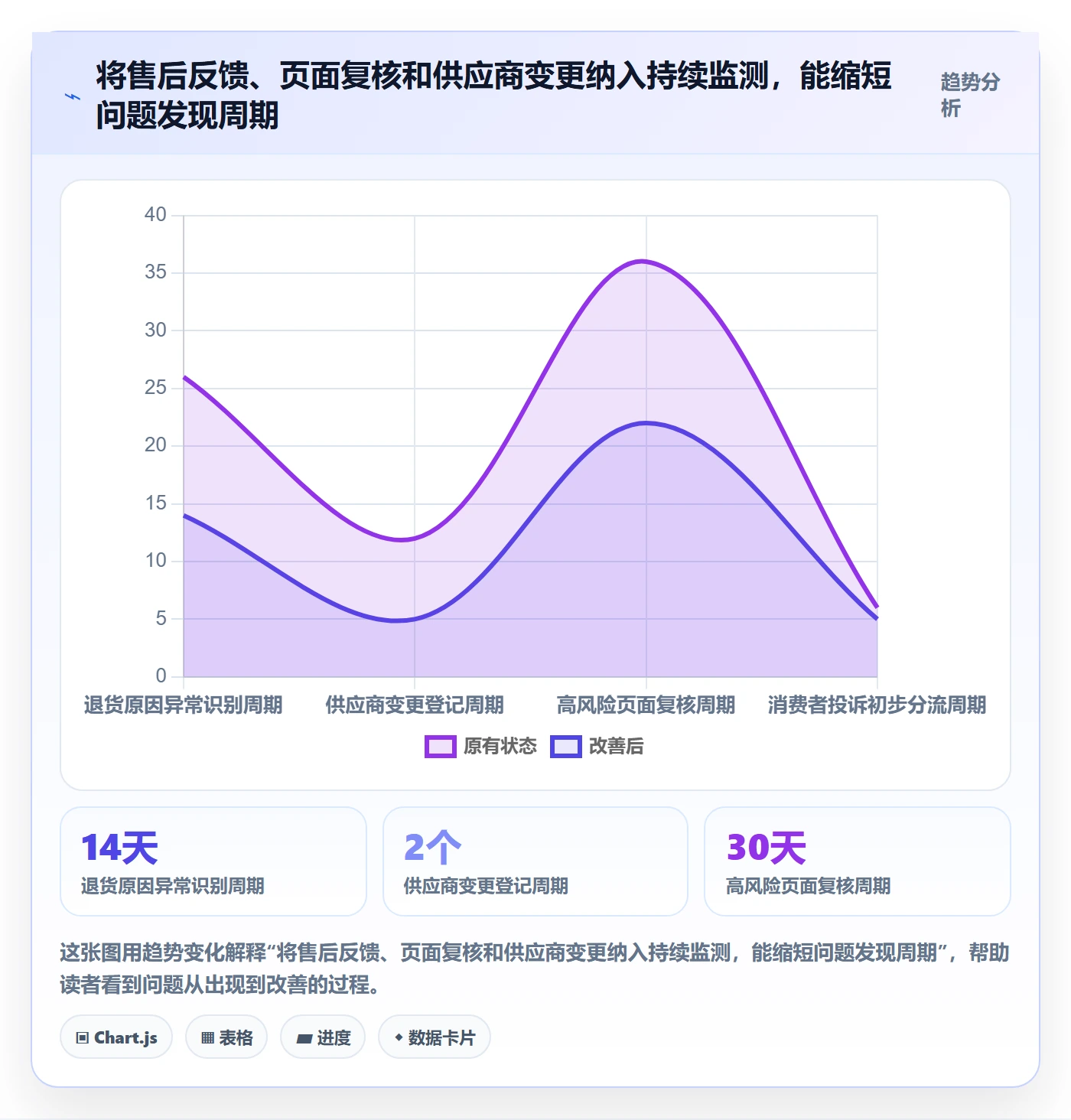The height and width of the screenshot is (1120, 1071).
Task: Open the 14天 stat card
Action: click(x=213, y=861)
